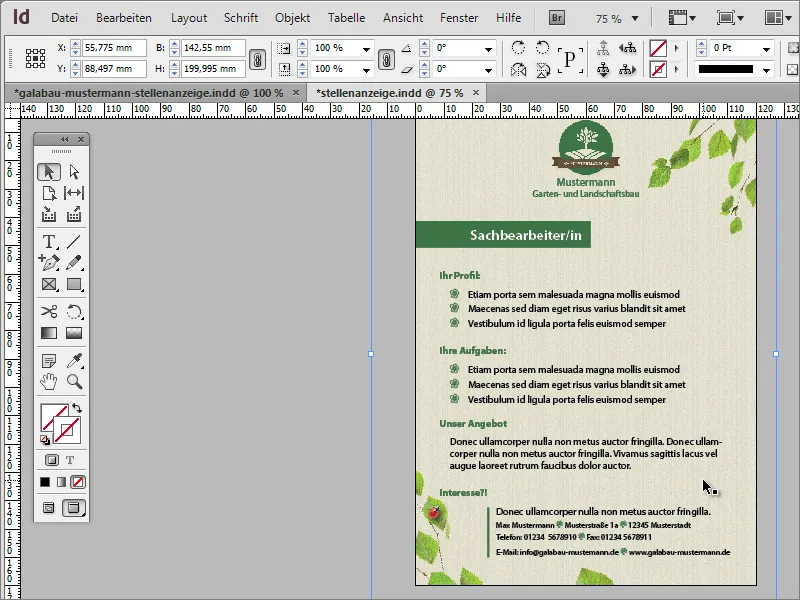Open stroke style dropdown

coord(766,69)
